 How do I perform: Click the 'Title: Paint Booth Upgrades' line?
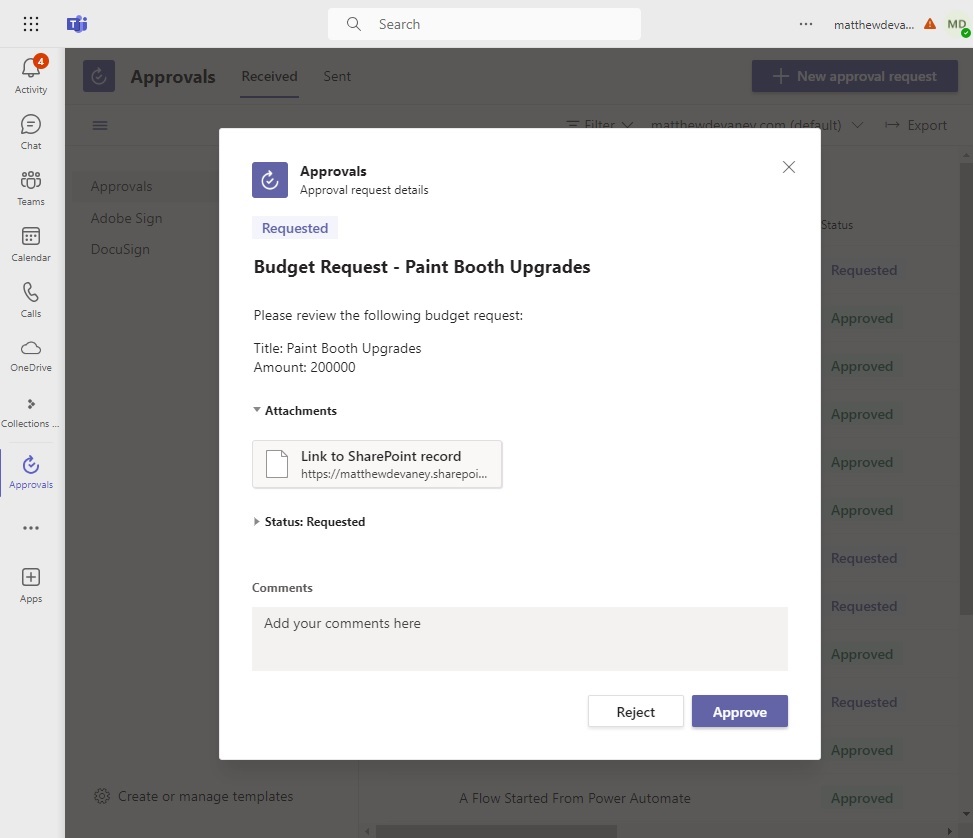point(337,348)
